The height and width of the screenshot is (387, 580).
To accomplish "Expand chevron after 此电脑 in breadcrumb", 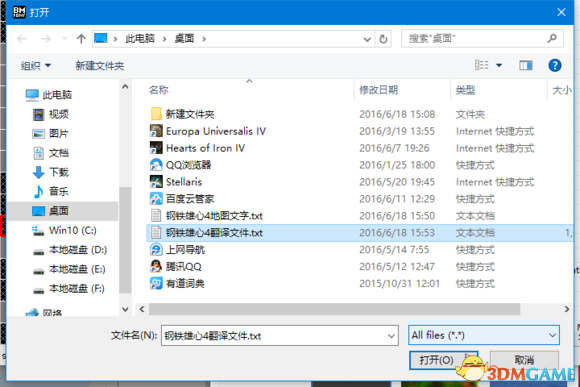I will [x=165, y=38].
